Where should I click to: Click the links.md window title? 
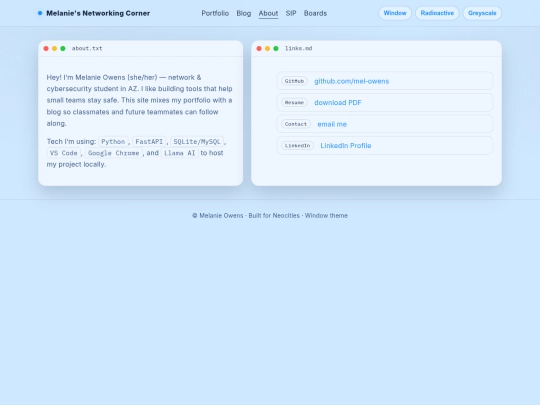pyautogui.click(x=299, y=49)
